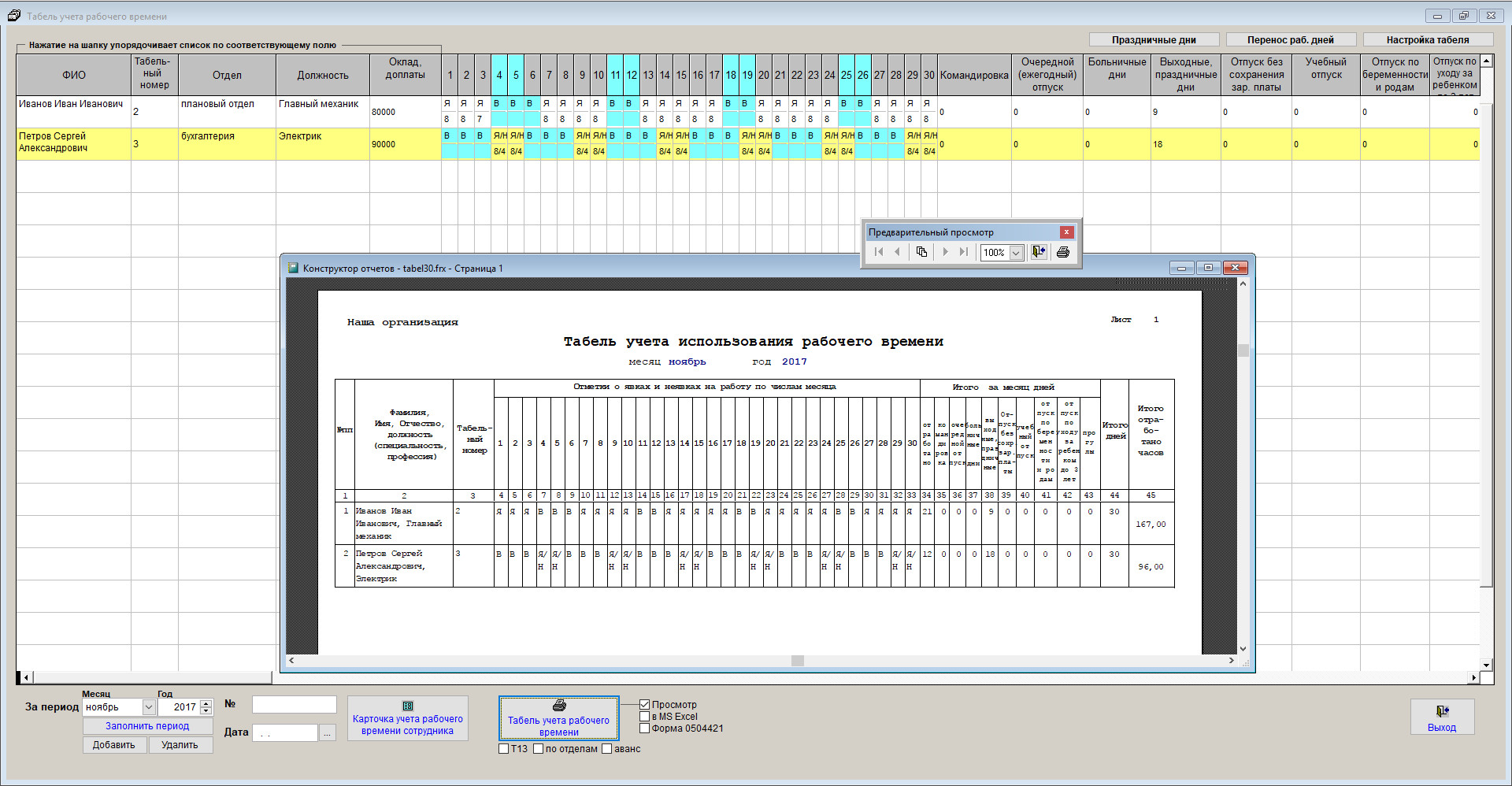Image resolution: width=1512 pixels, height=786 pixels.
Task: Jump to the last page of preview
Action: [963, 252]
